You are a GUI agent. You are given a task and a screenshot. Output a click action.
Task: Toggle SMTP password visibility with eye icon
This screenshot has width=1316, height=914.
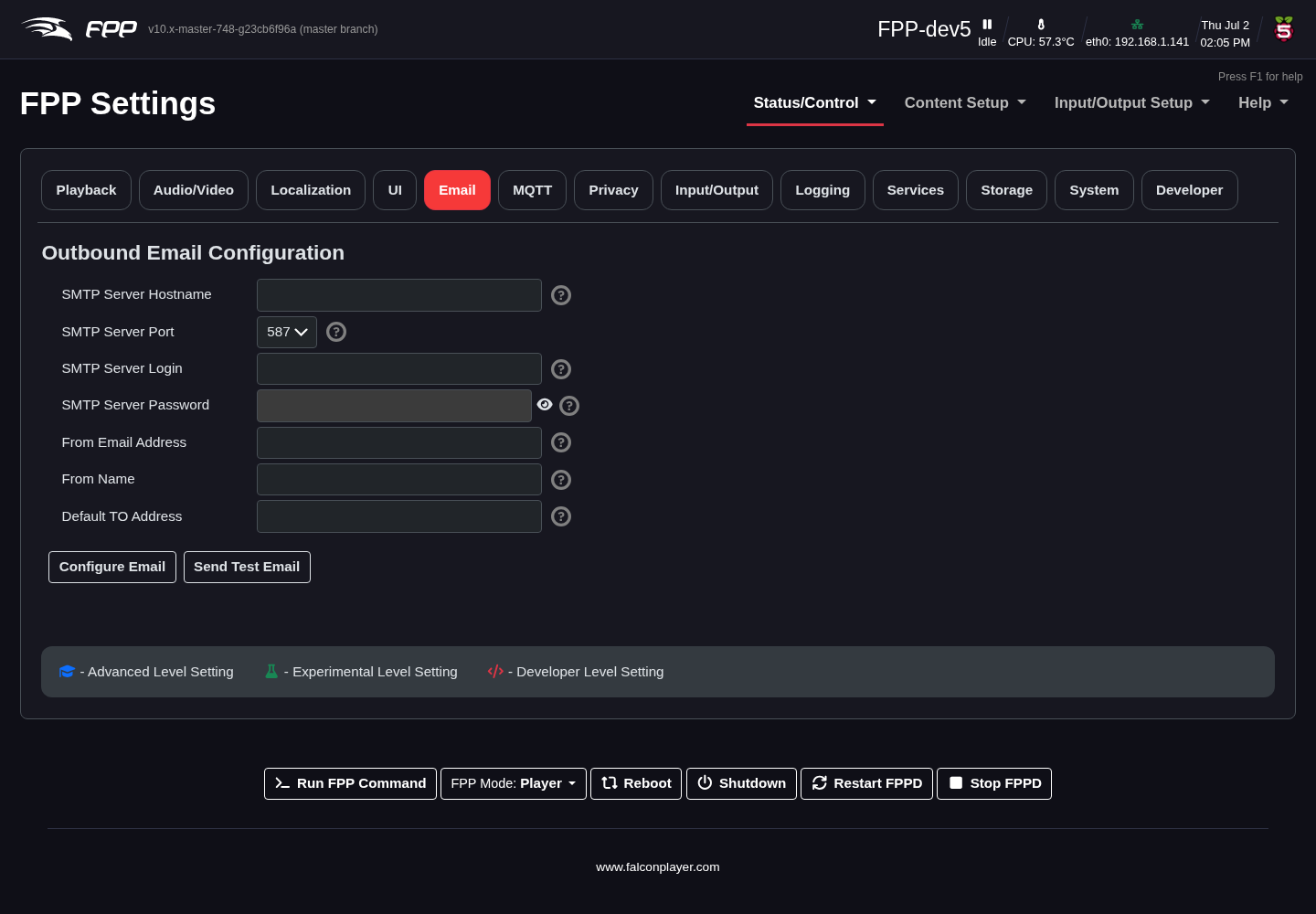coord(545,405)
